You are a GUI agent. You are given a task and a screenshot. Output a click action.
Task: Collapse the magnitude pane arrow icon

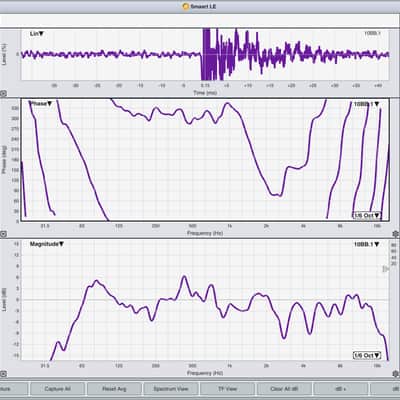coord(3,374)
